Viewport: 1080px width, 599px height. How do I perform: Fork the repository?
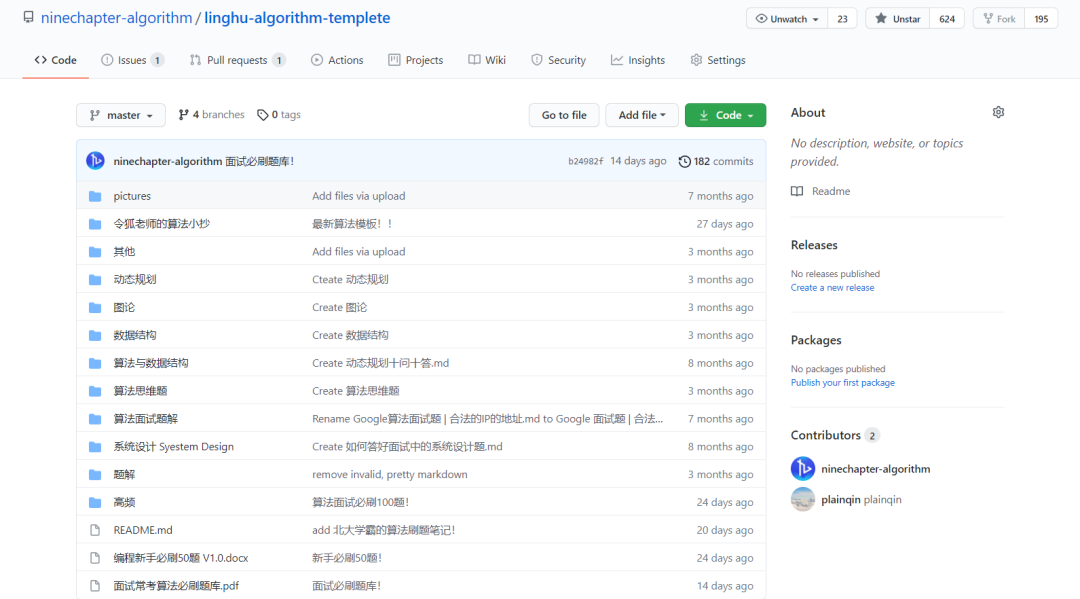coord(999,19)
